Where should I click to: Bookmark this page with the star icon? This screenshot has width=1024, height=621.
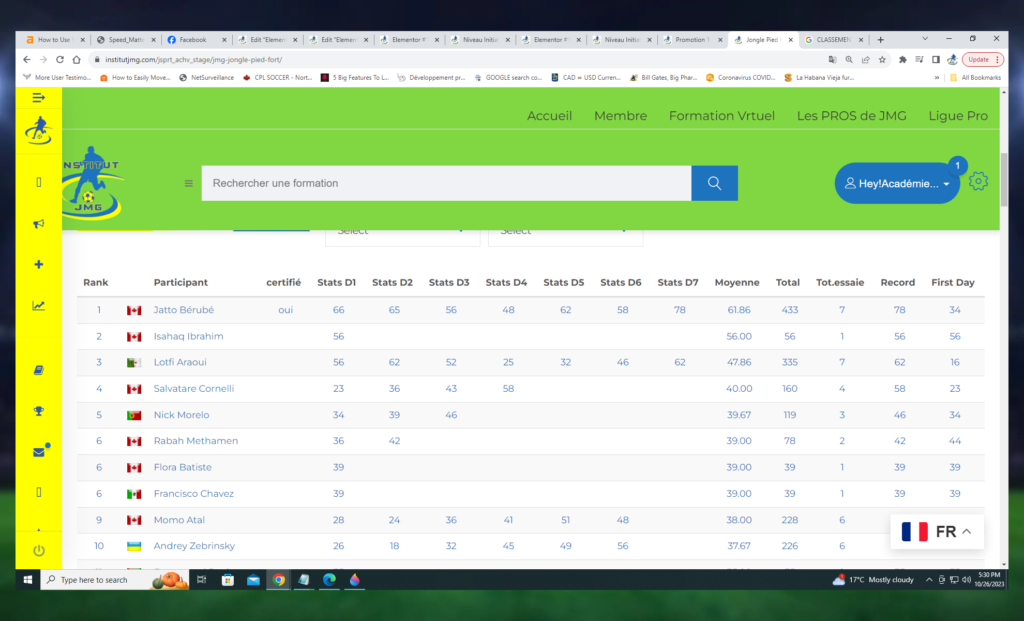pyautogui.click(x=883, y=60)
